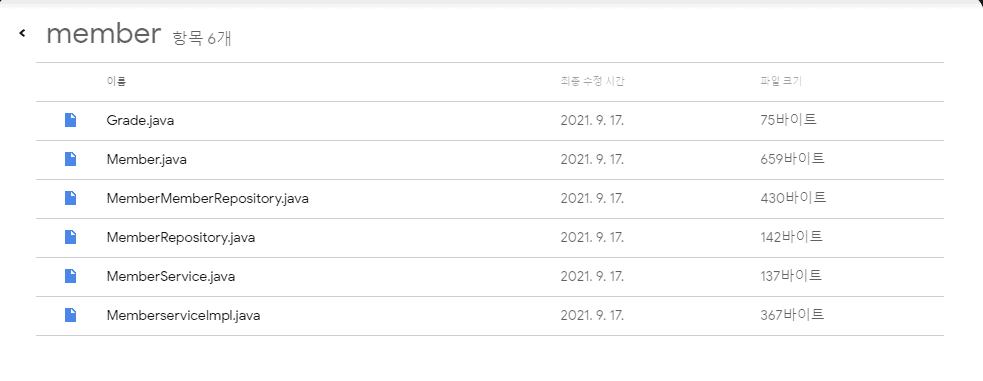This screenshot has height=381, width=983.
Task: Sort by the 최종 수정 시간 column header
Action: pos(592,81)
